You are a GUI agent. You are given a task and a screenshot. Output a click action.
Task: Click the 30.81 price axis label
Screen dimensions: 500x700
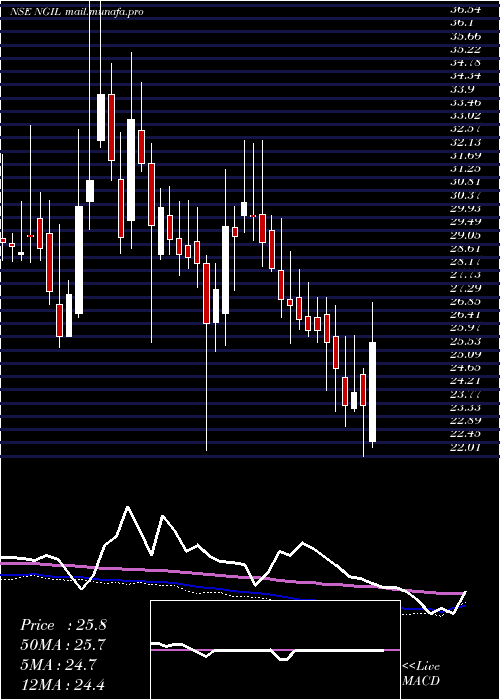465,182
